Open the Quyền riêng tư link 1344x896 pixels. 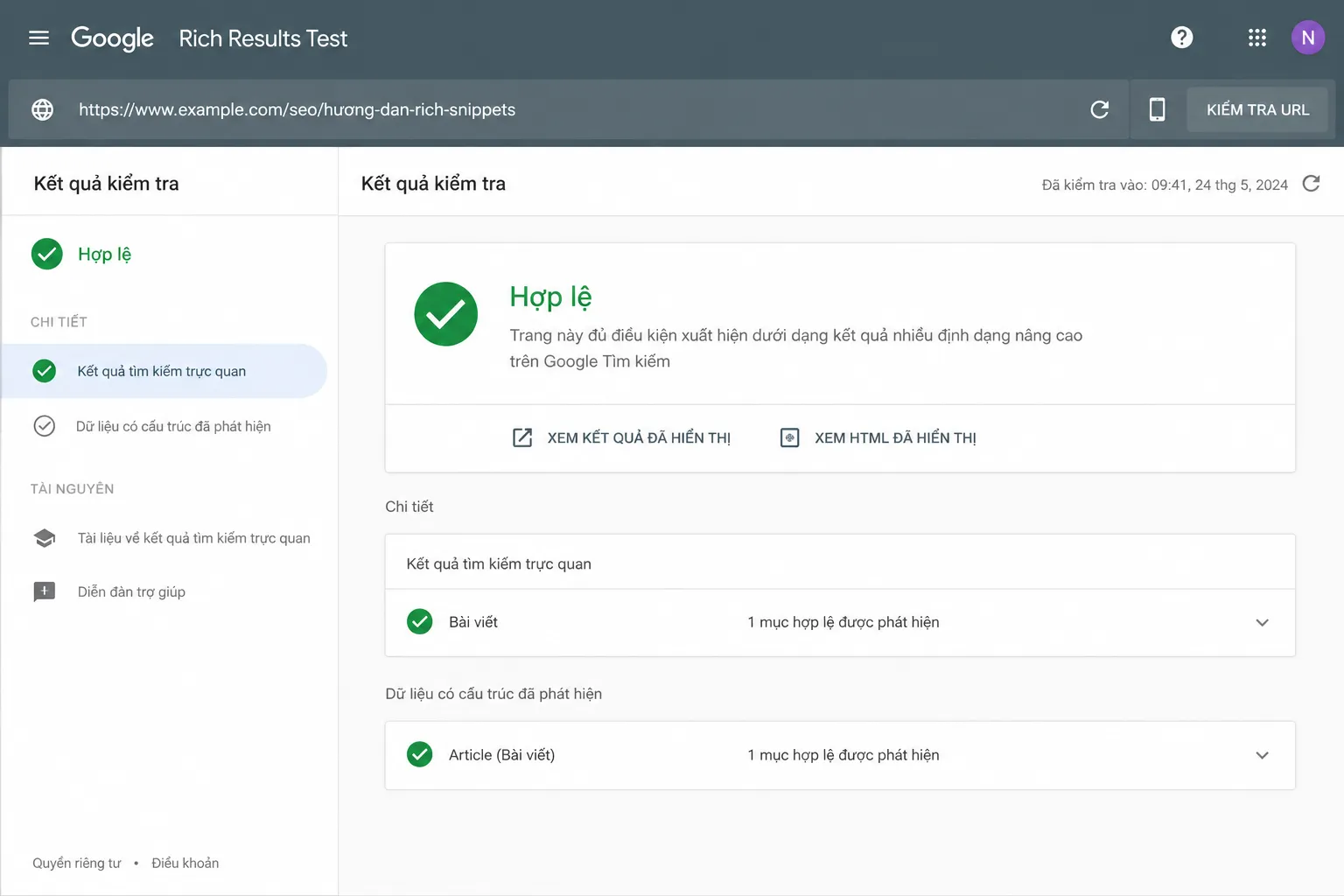(x=77, y=863)
